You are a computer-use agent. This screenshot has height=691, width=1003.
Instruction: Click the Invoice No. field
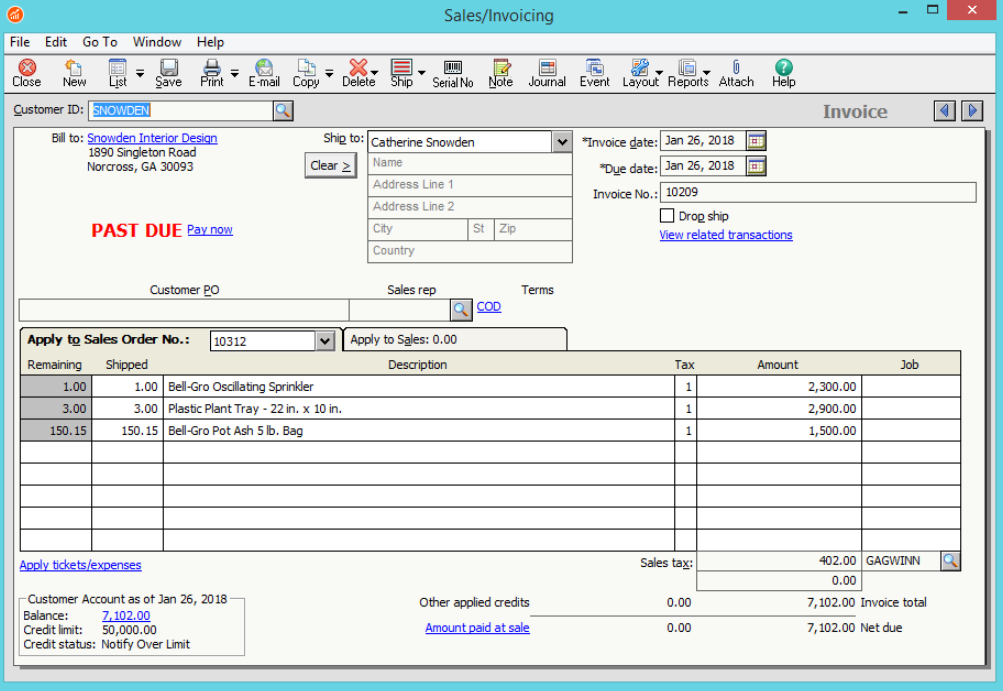[818, 192]
